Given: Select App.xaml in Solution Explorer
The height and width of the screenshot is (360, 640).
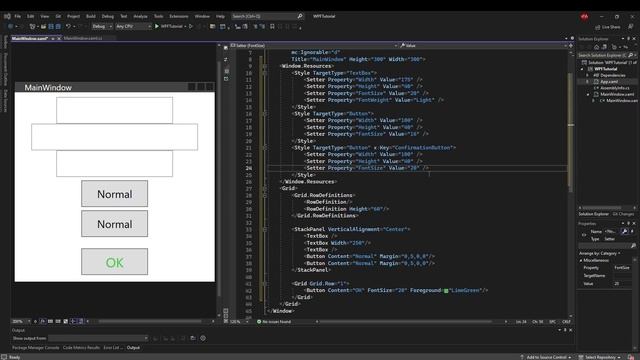Looking at the screenshot, I should click(x=609, y=82).
